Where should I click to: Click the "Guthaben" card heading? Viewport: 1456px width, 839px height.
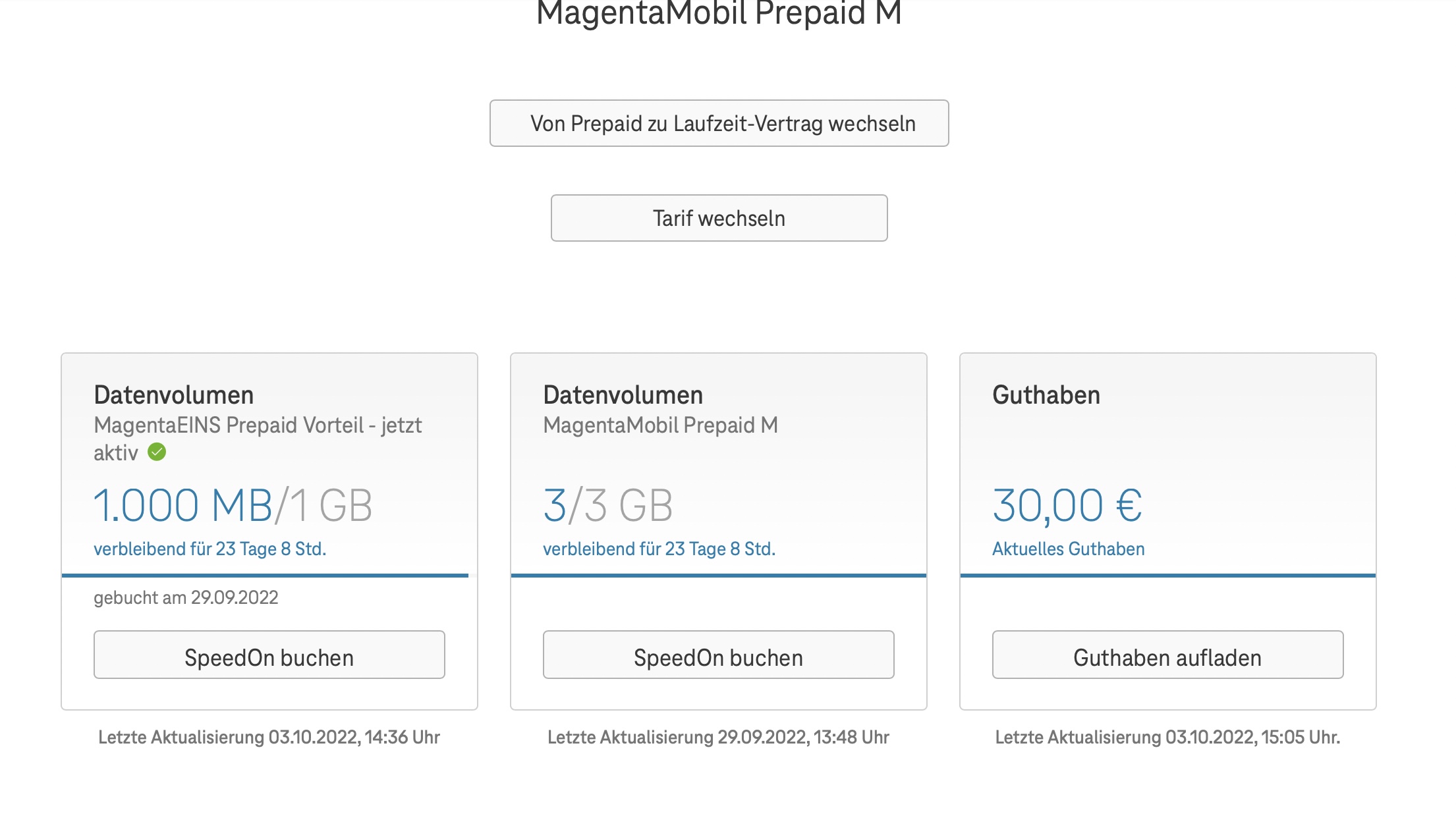pos(1046,395)
